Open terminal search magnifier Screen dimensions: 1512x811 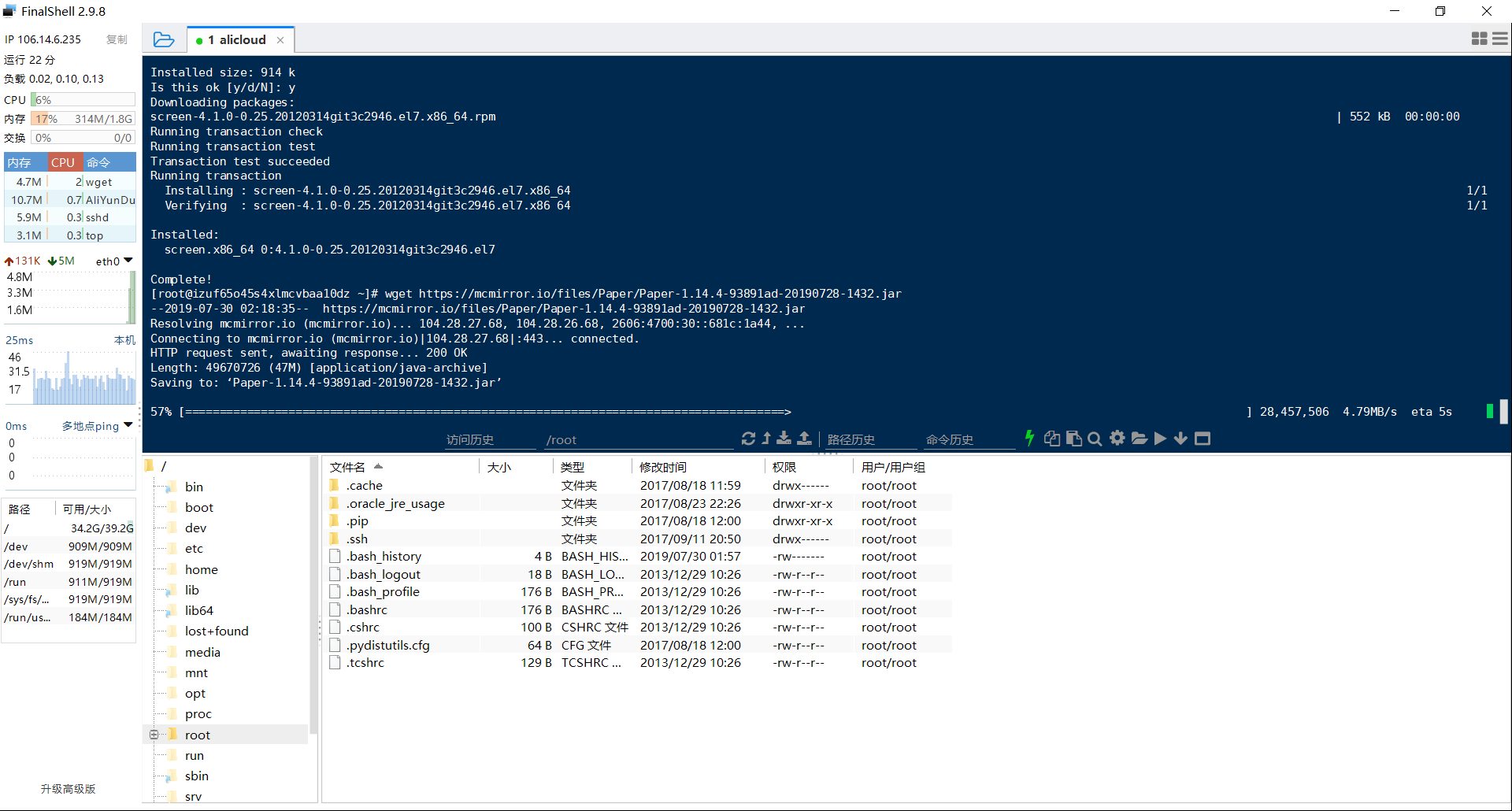[1095, 439]
